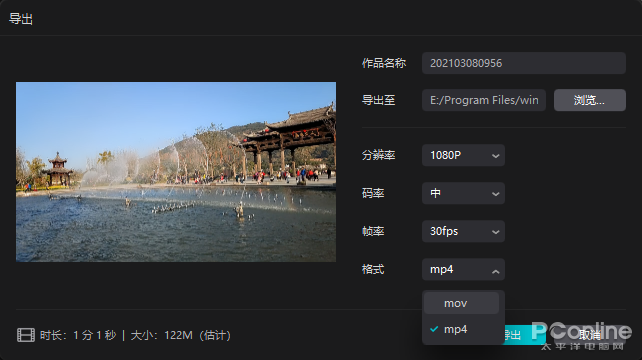
Task: Open the 分辨率 1080P dropdown
Action: point(463,155)
